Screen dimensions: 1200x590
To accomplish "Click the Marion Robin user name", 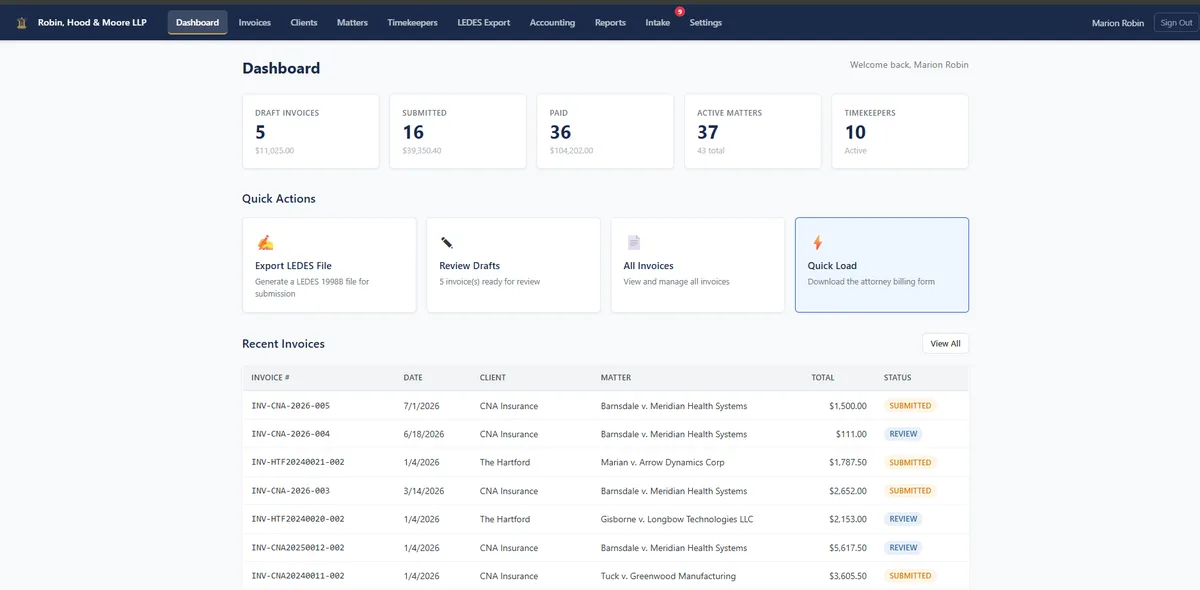I will pyautogui.click(x=1118, y=23).
